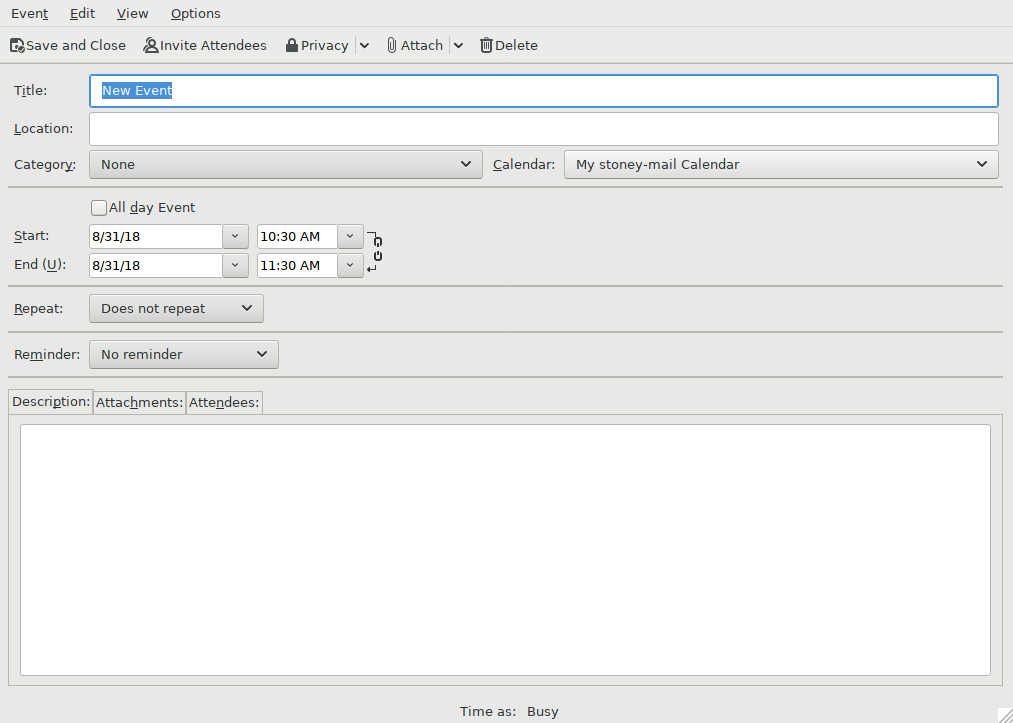Click the Save and Close floppy icon
The image size is (1013, 723).
point(17,45)
